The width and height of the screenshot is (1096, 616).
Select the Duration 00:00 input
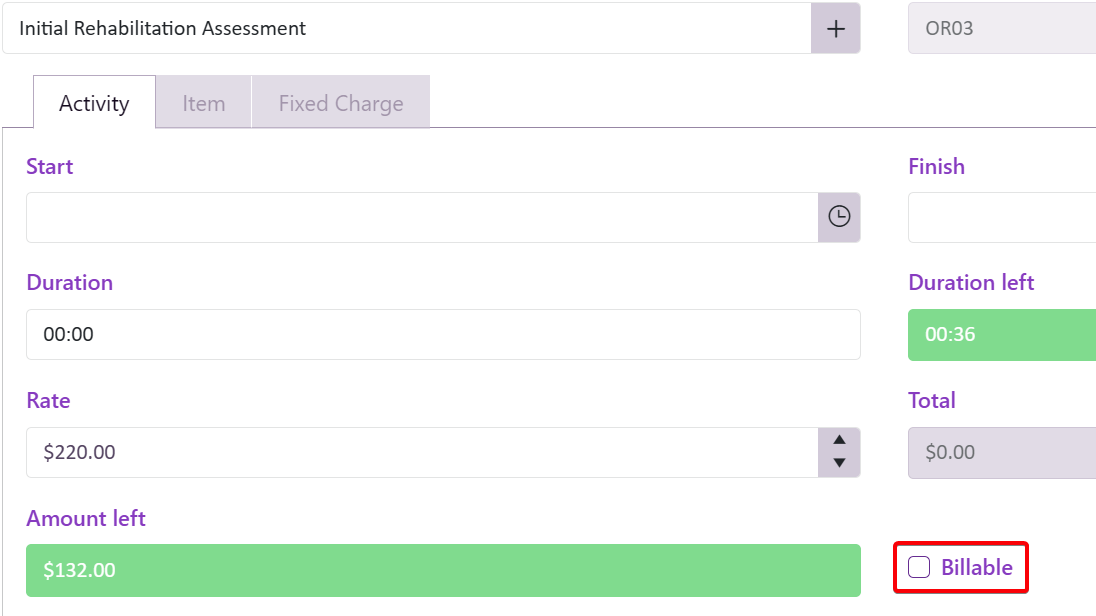point(442,334)
